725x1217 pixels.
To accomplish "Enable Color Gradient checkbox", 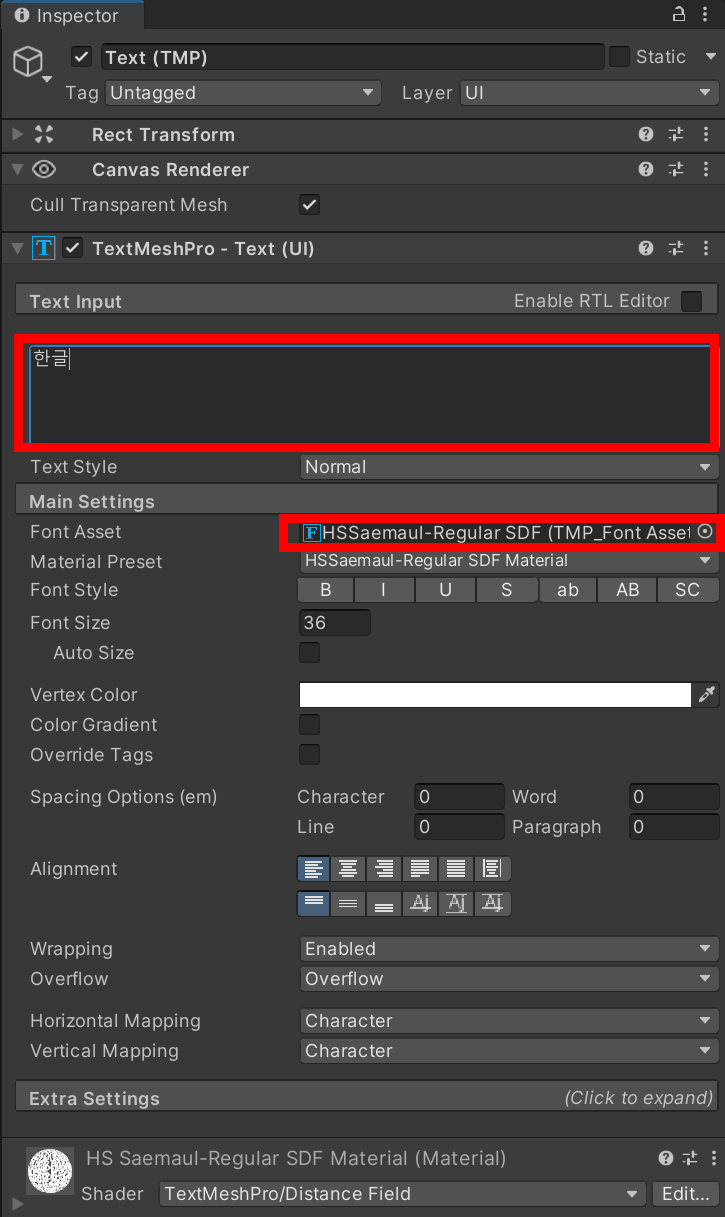I will click(310, 725).
